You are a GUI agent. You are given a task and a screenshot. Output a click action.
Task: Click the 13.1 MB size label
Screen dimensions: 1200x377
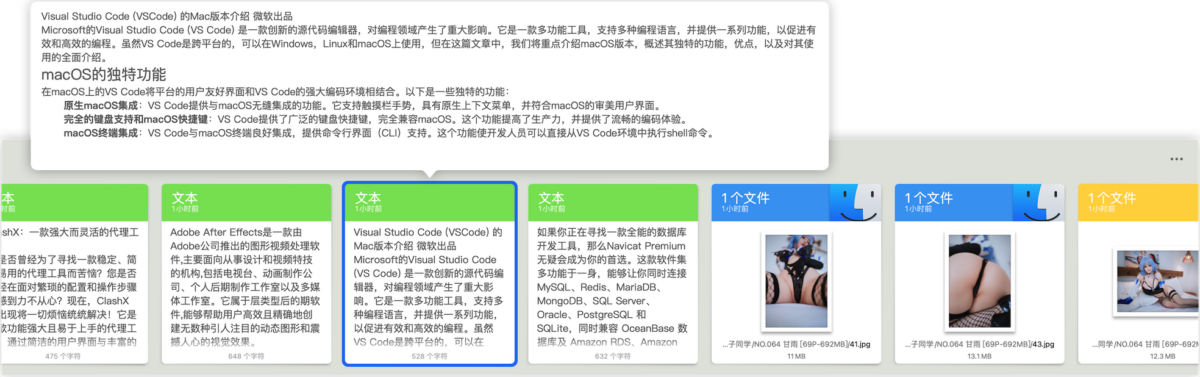[979, 355]
